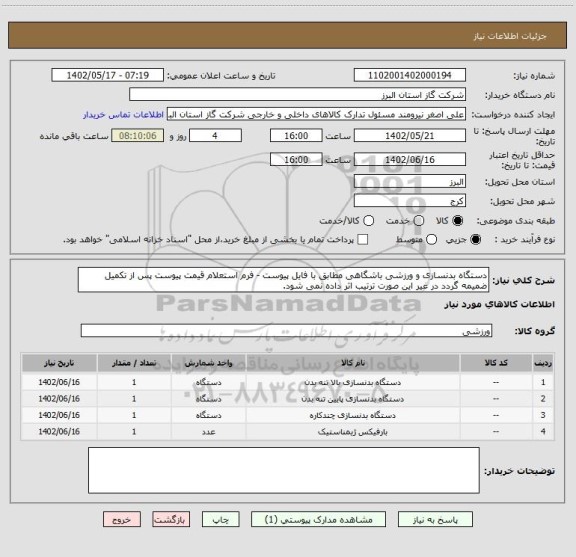Click the need date cell of row 1

tap(59, 382)
